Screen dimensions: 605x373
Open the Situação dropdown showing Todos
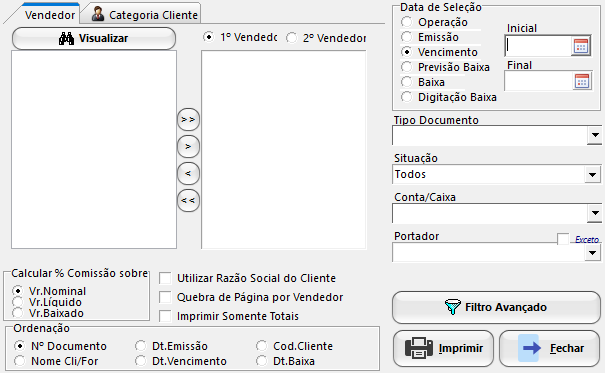click(592, 175)
